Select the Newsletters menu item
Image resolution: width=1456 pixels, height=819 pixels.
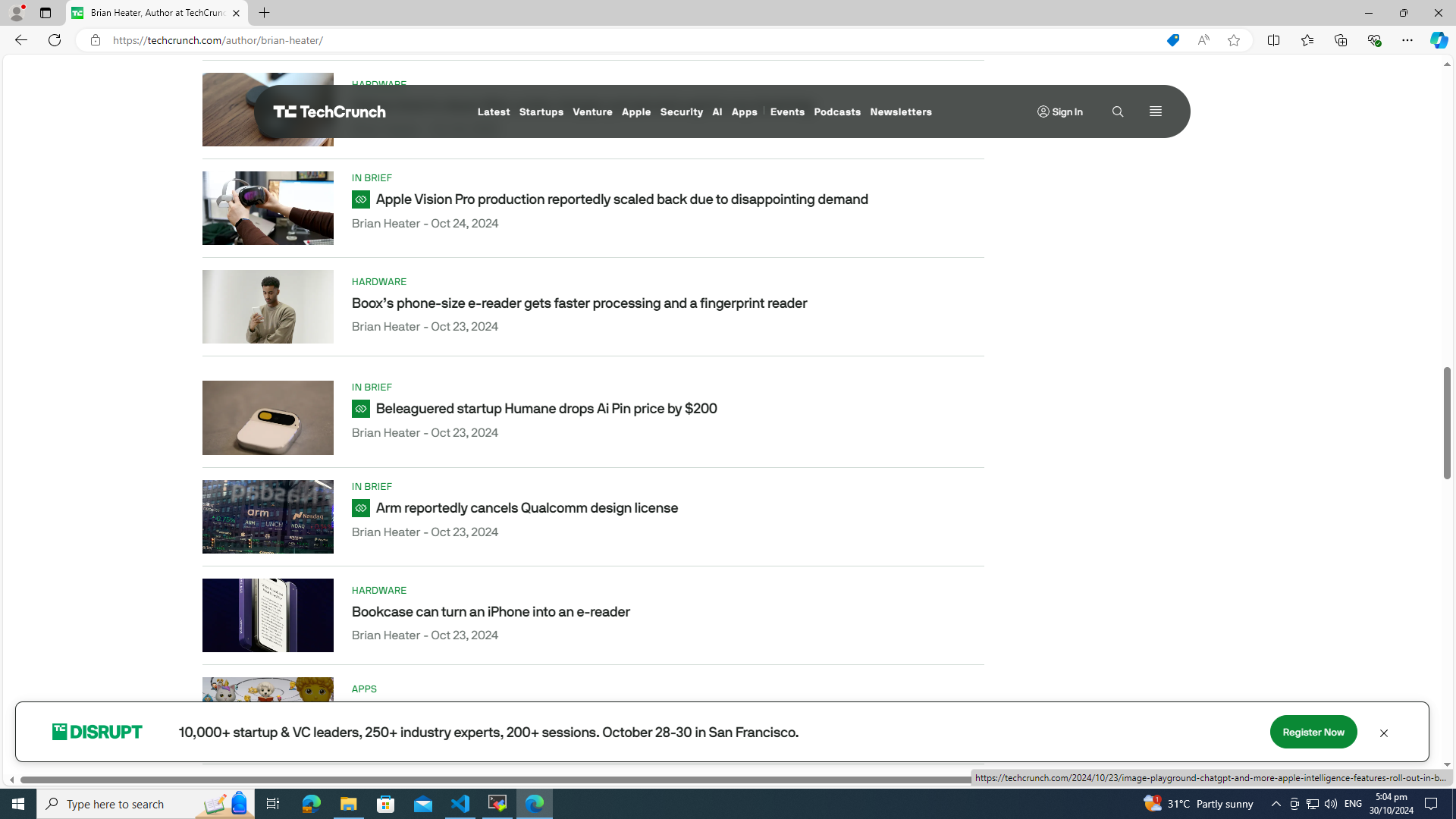[x=900, y=111]
